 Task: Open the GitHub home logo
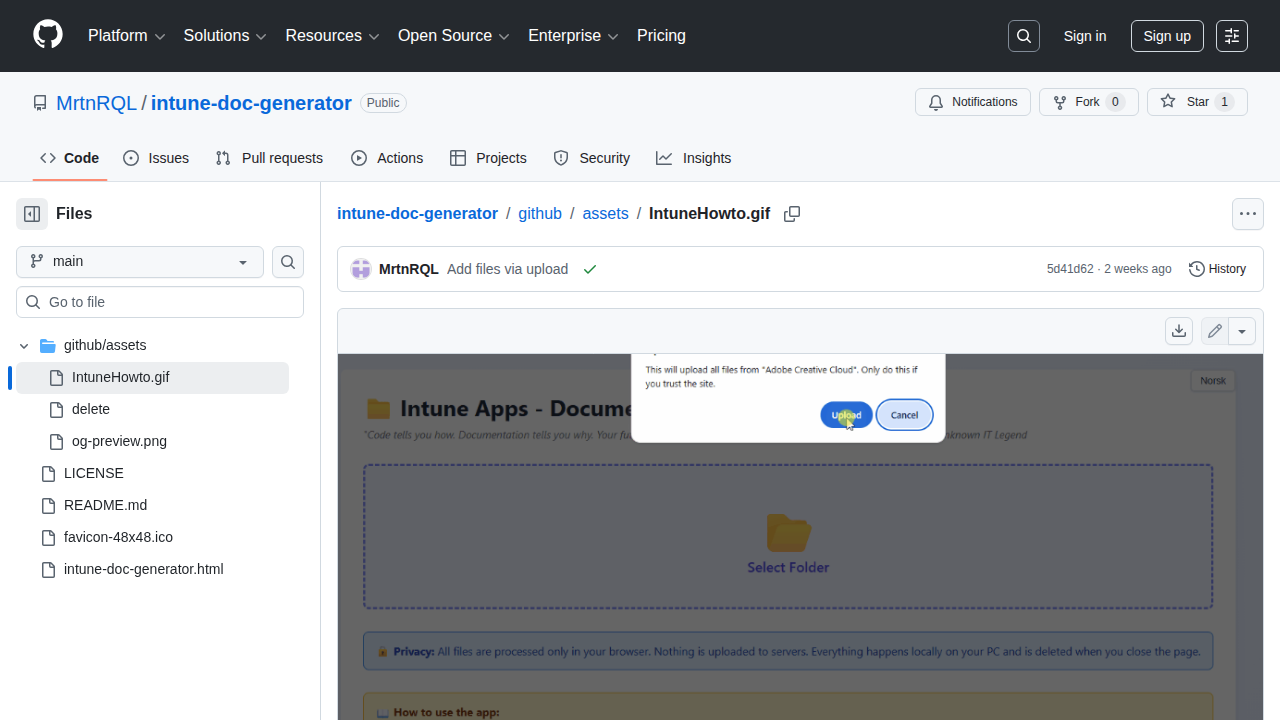[48, 35]
